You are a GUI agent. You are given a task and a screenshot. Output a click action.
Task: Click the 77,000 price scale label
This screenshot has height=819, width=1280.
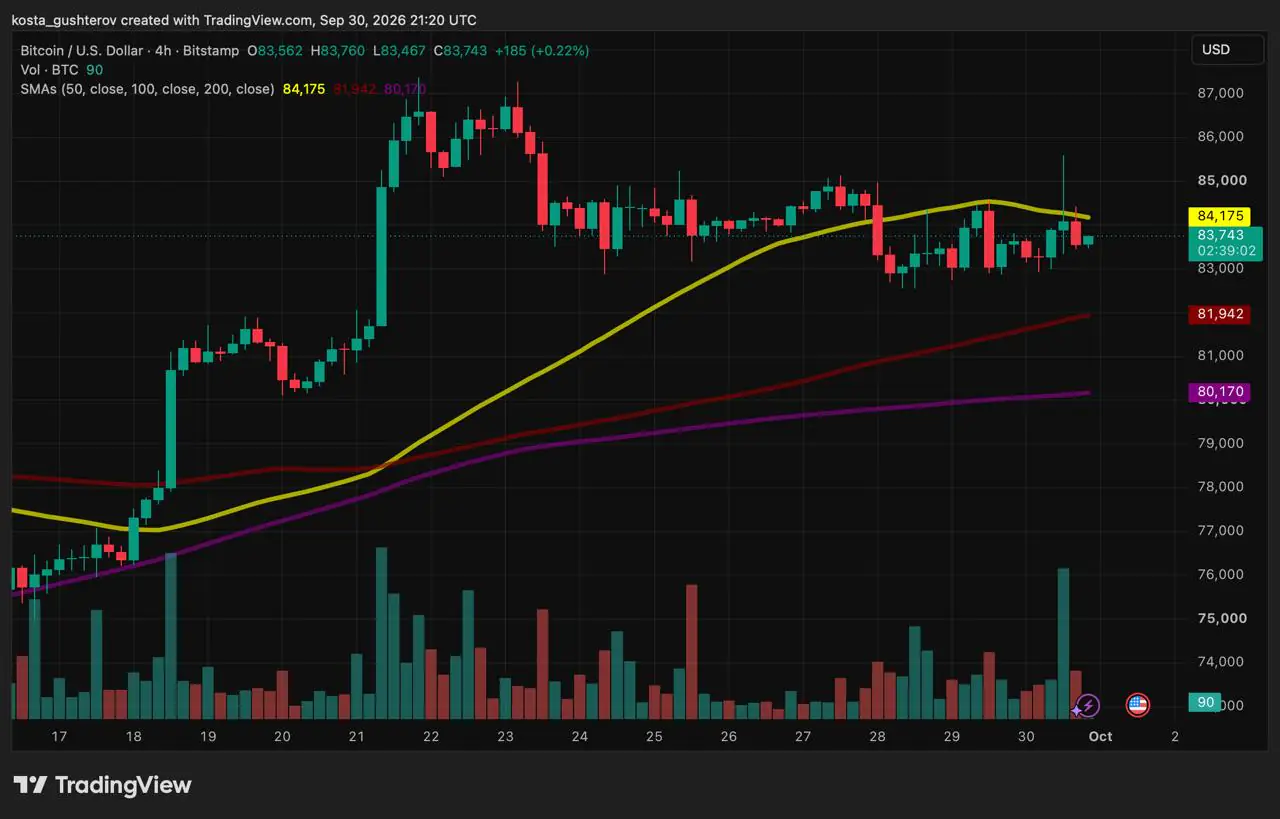tap(1220, 530)
